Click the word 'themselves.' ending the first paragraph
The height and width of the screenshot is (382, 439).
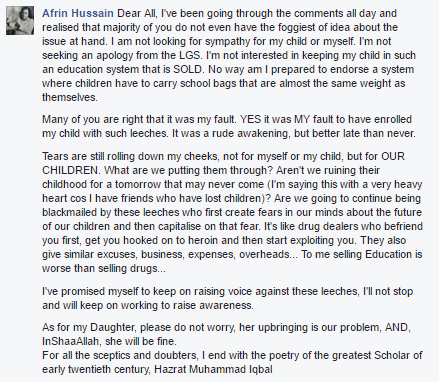click(x=70, y=97)
